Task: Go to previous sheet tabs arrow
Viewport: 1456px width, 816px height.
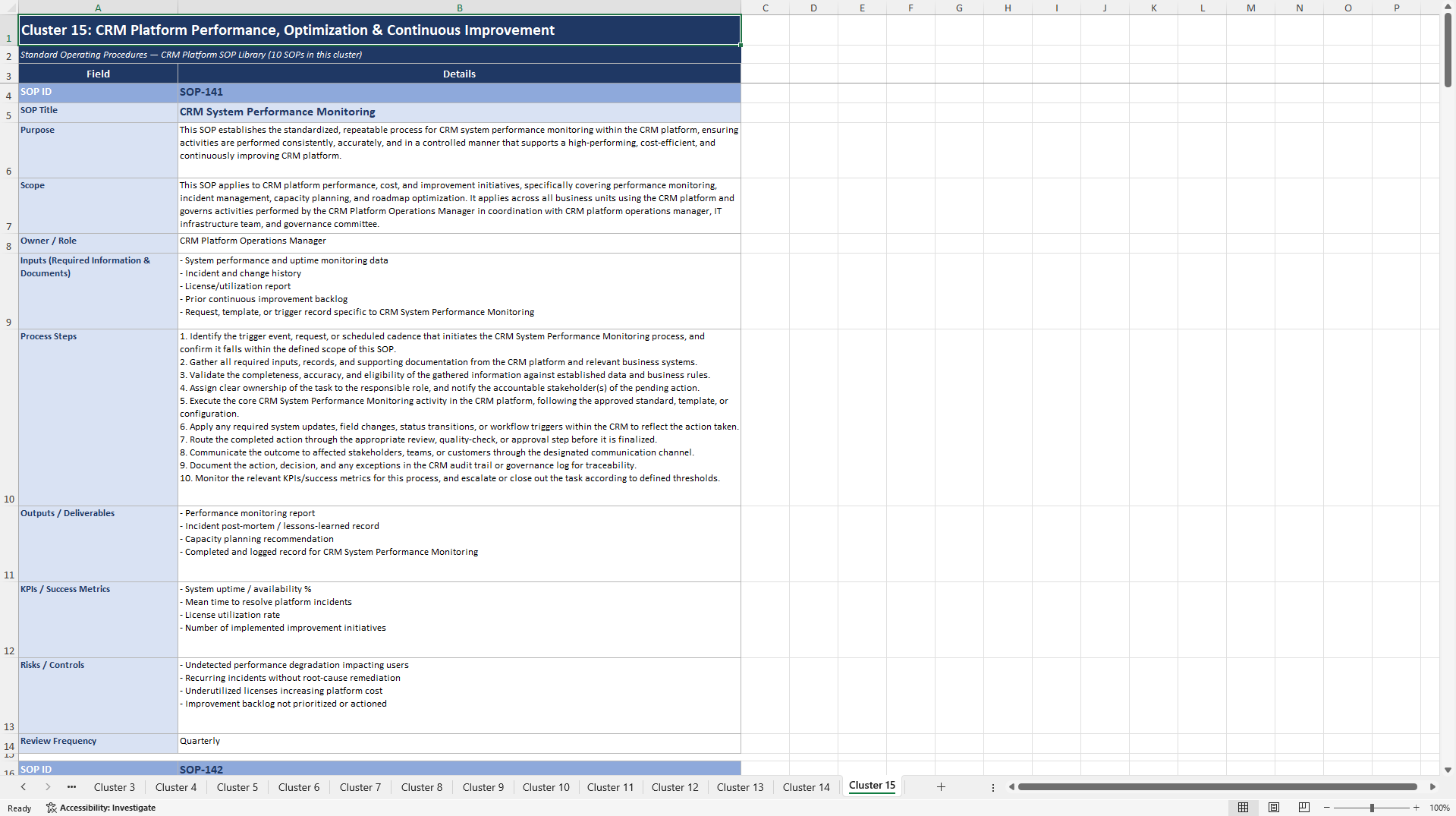Action: pos(24,787)
